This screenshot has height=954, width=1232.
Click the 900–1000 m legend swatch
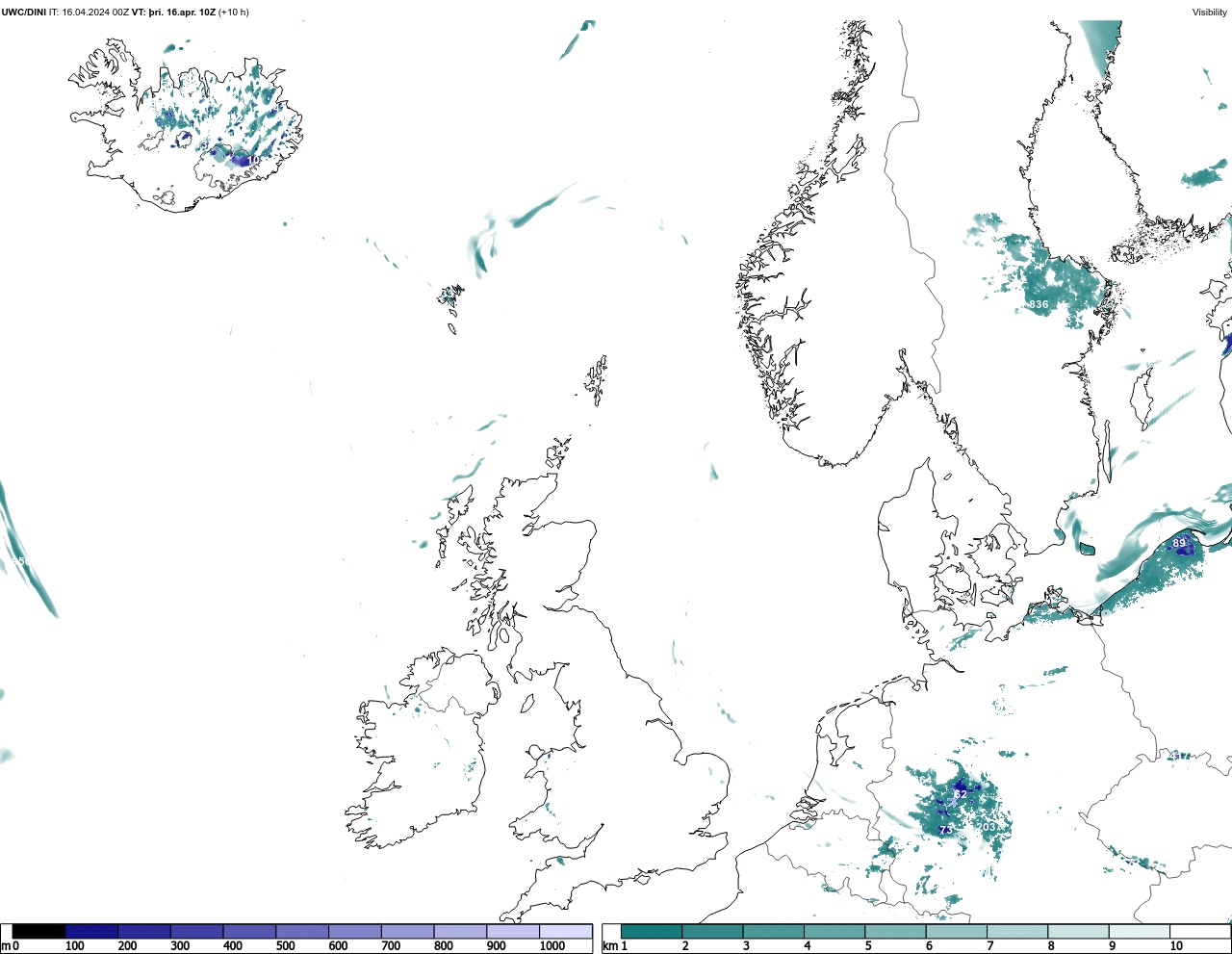[512, 932]
